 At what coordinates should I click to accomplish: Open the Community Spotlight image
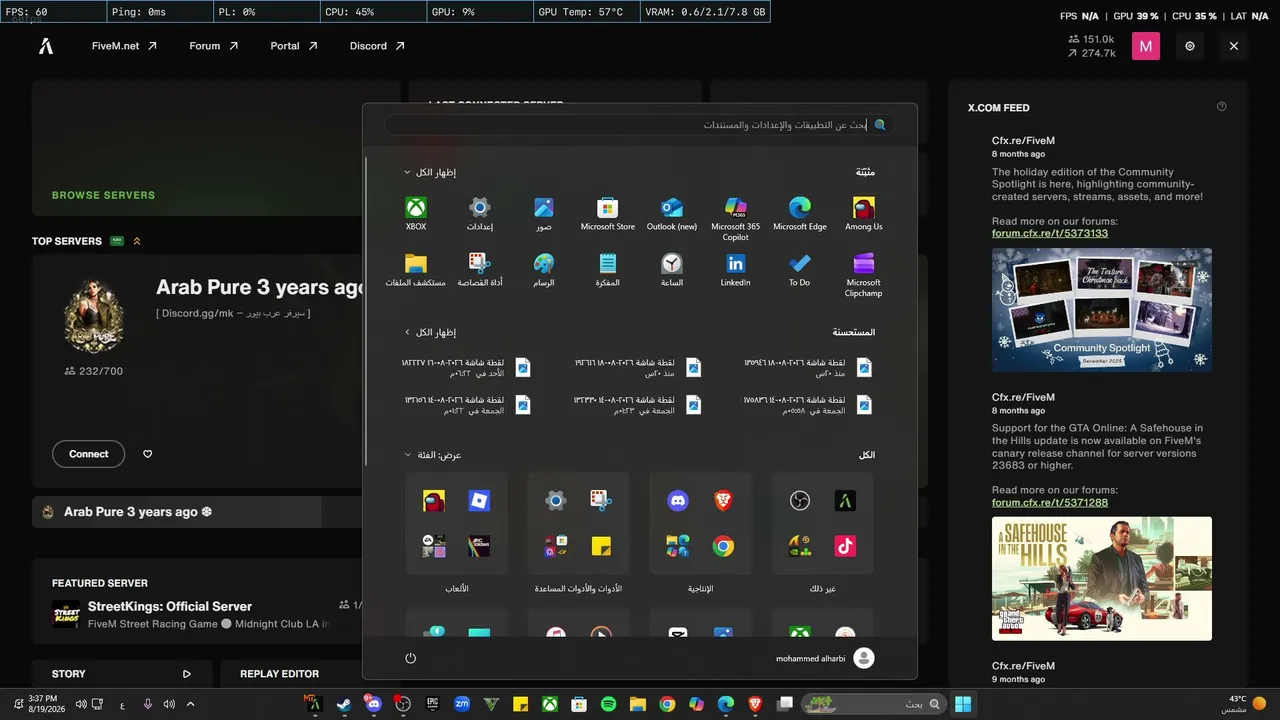tap(1102, 310)
